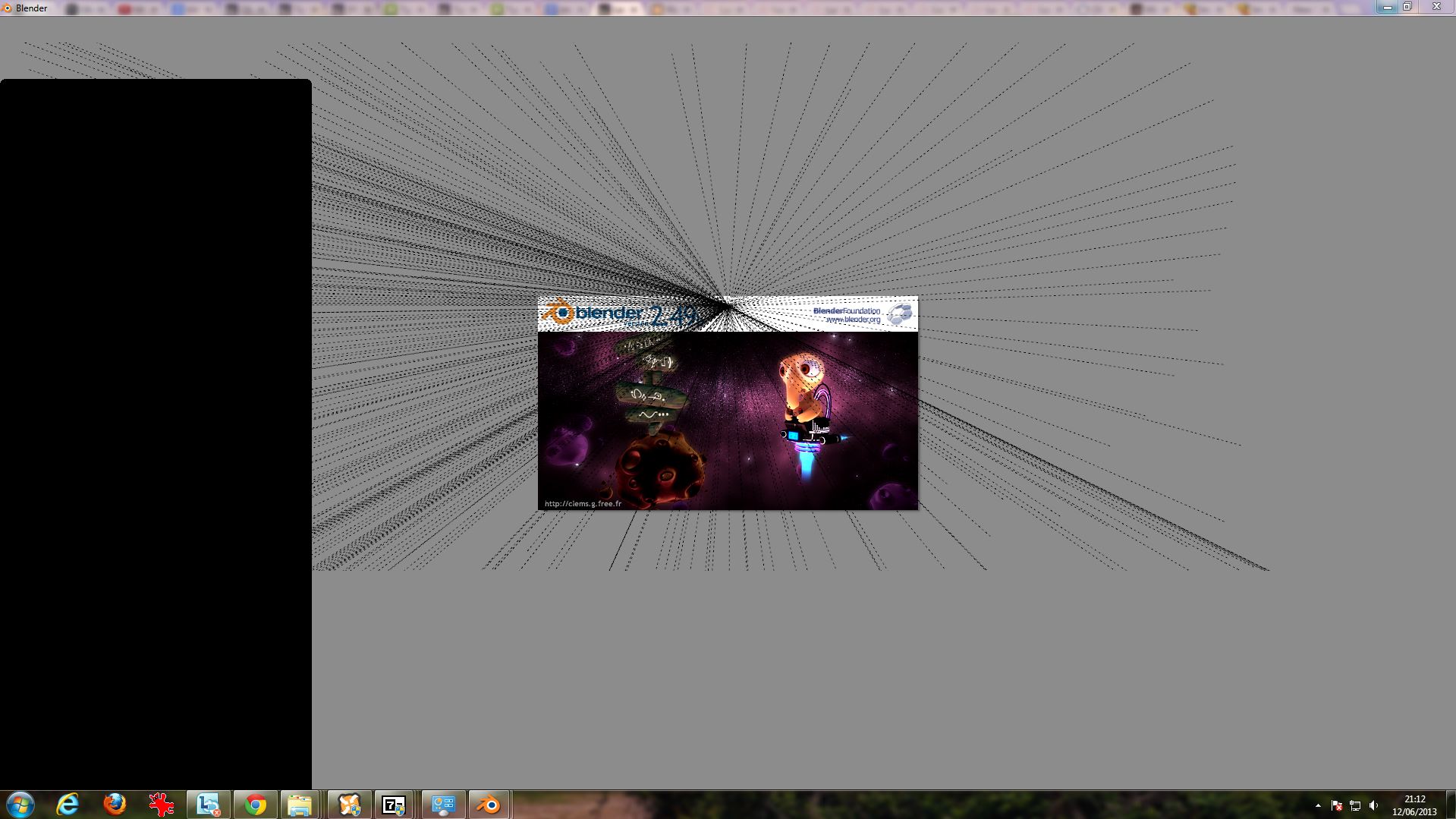Click the Blender Foundation logo on the splash
Viewport: 1456px width, 819px height.
click(x=900, y=313)
